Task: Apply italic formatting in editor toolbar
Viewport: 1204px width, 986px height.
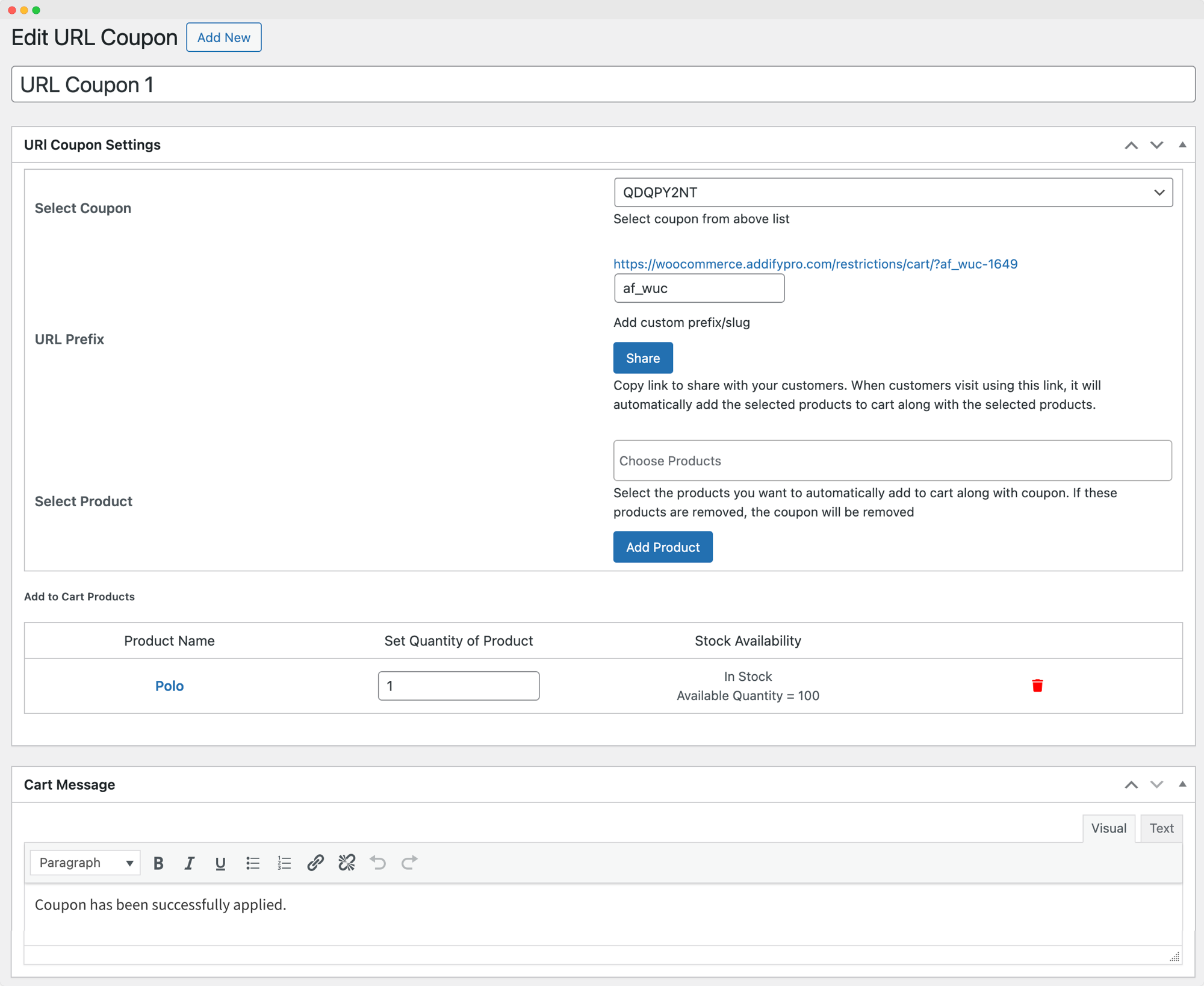Action: [x=189, y=863]
